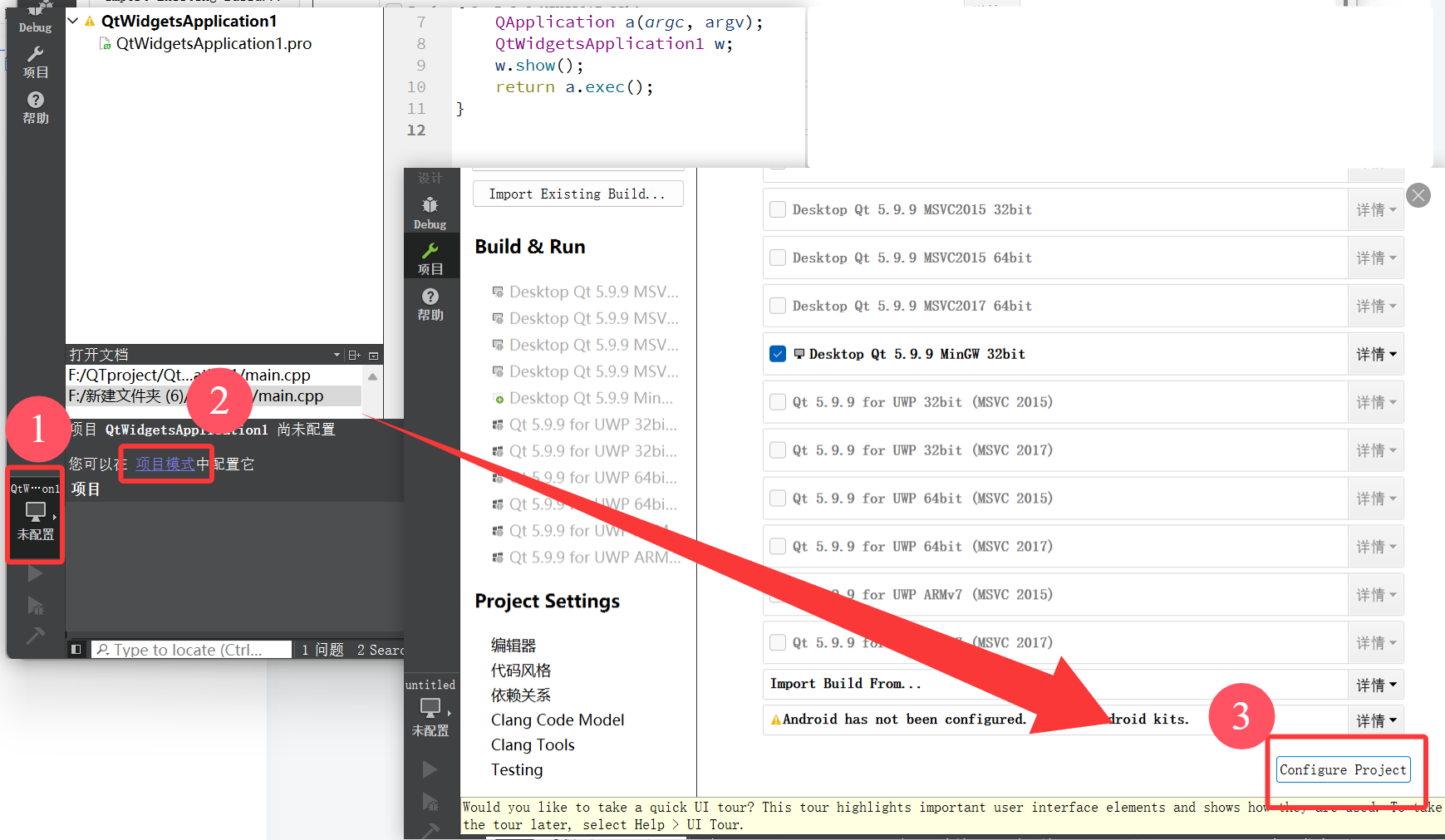Open 帮助 help icon beside the project tree

[36, 108]
